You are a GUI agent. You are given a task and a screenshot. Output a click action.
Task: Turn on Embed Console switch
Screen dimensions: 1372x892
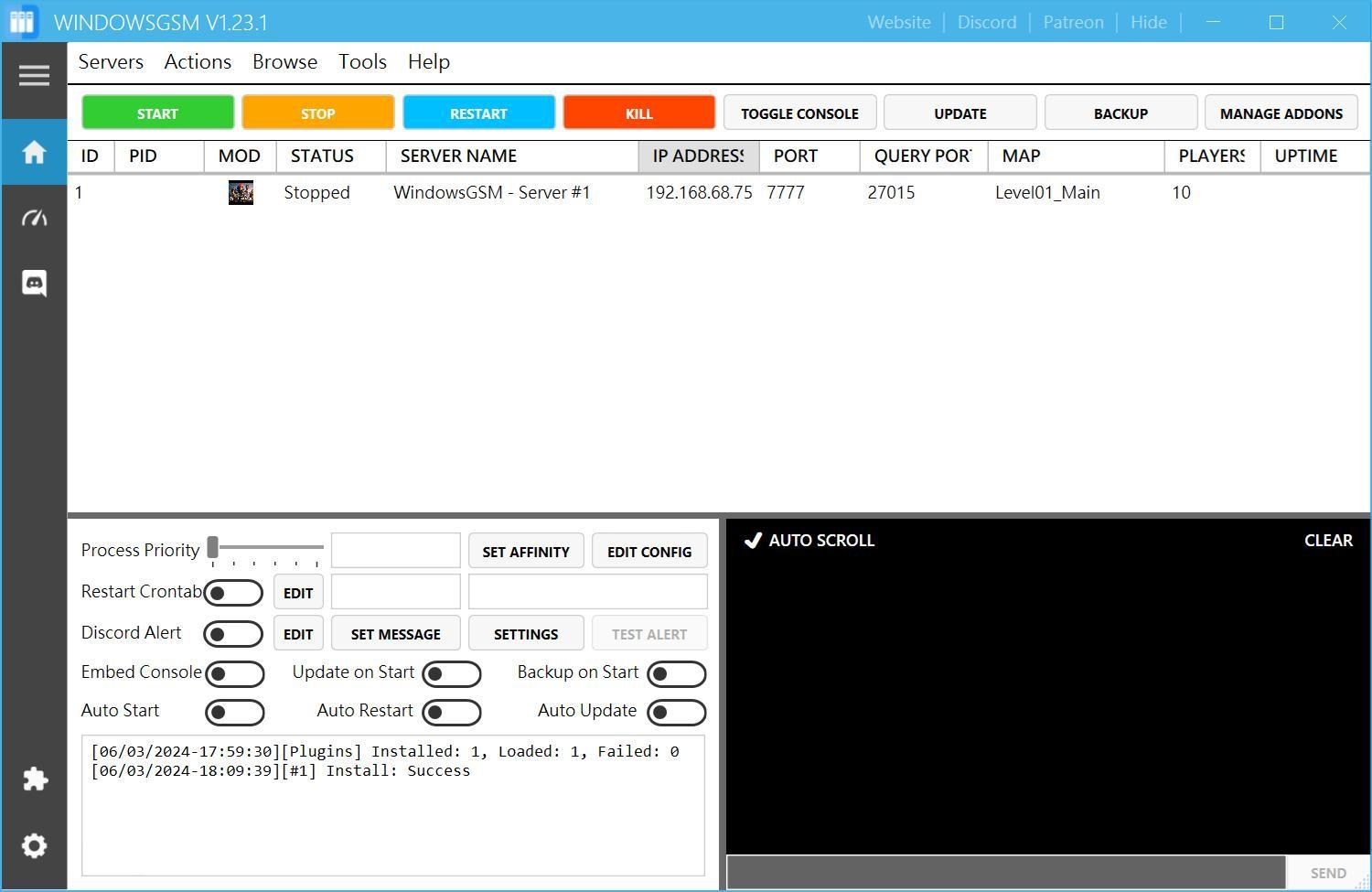[235, 674]
